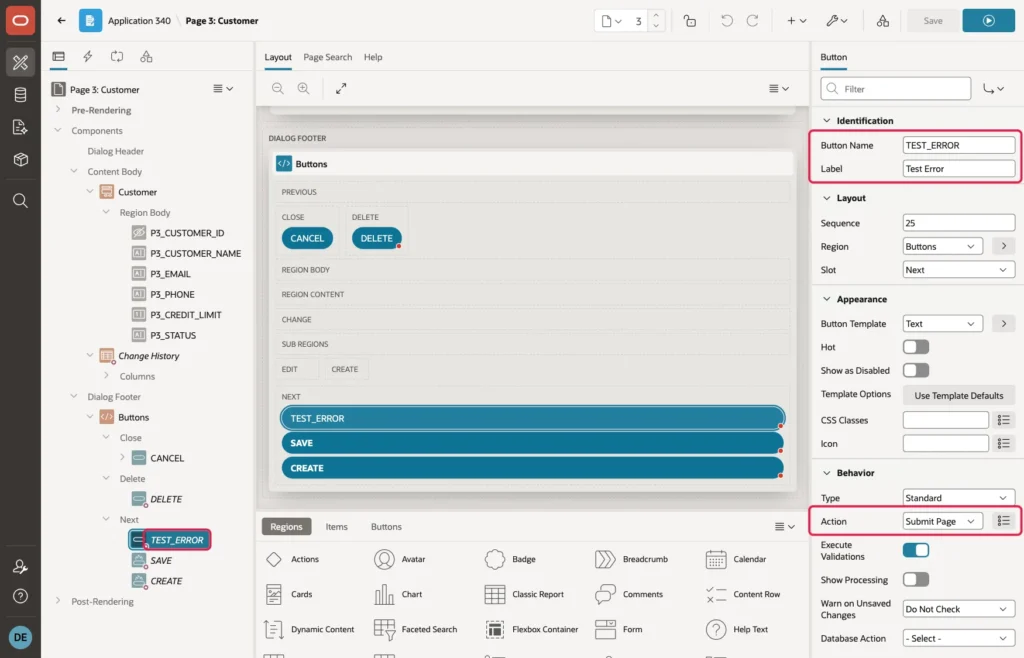1024x658 pixels.
Task: Open Page Shared Components tab icon
Action: coord(146,57)
